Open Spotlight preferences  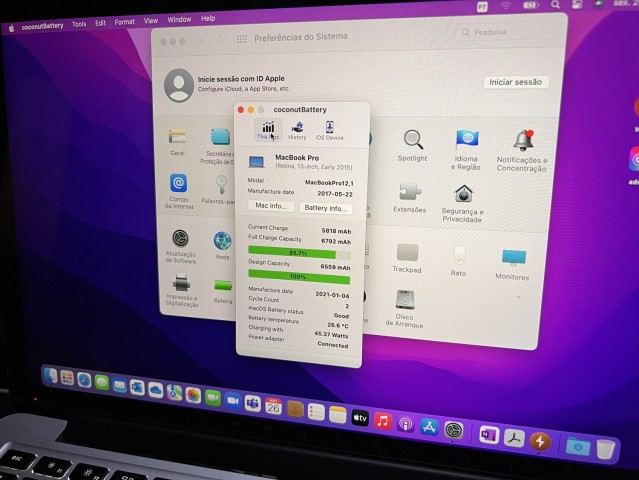[x=412, y=145]
